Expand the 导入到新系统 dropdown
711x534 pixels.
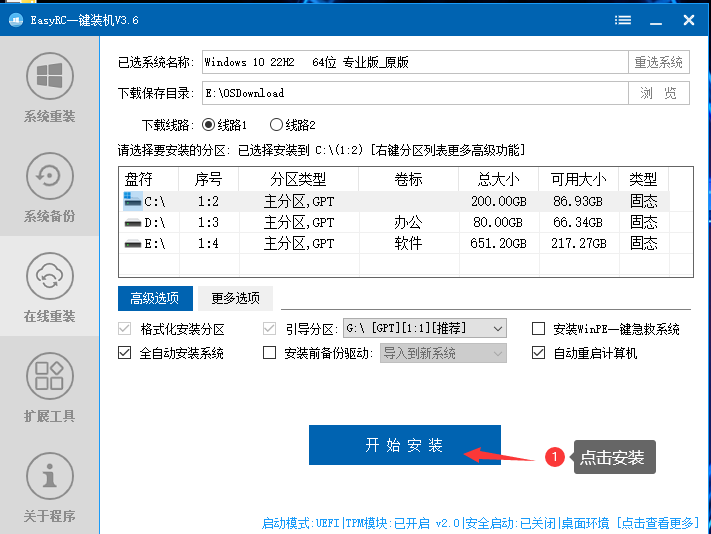(x=443, y=353)
